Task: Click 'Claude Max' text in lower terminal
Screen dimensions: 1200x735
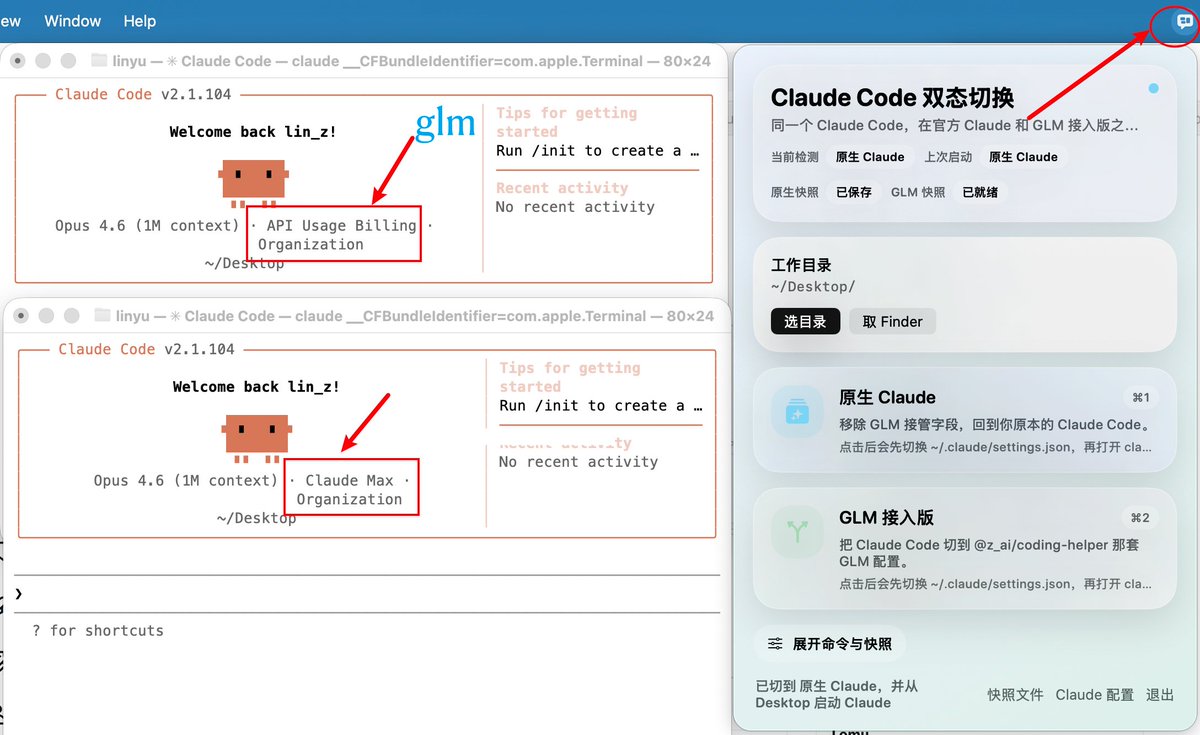Action: 350,481
